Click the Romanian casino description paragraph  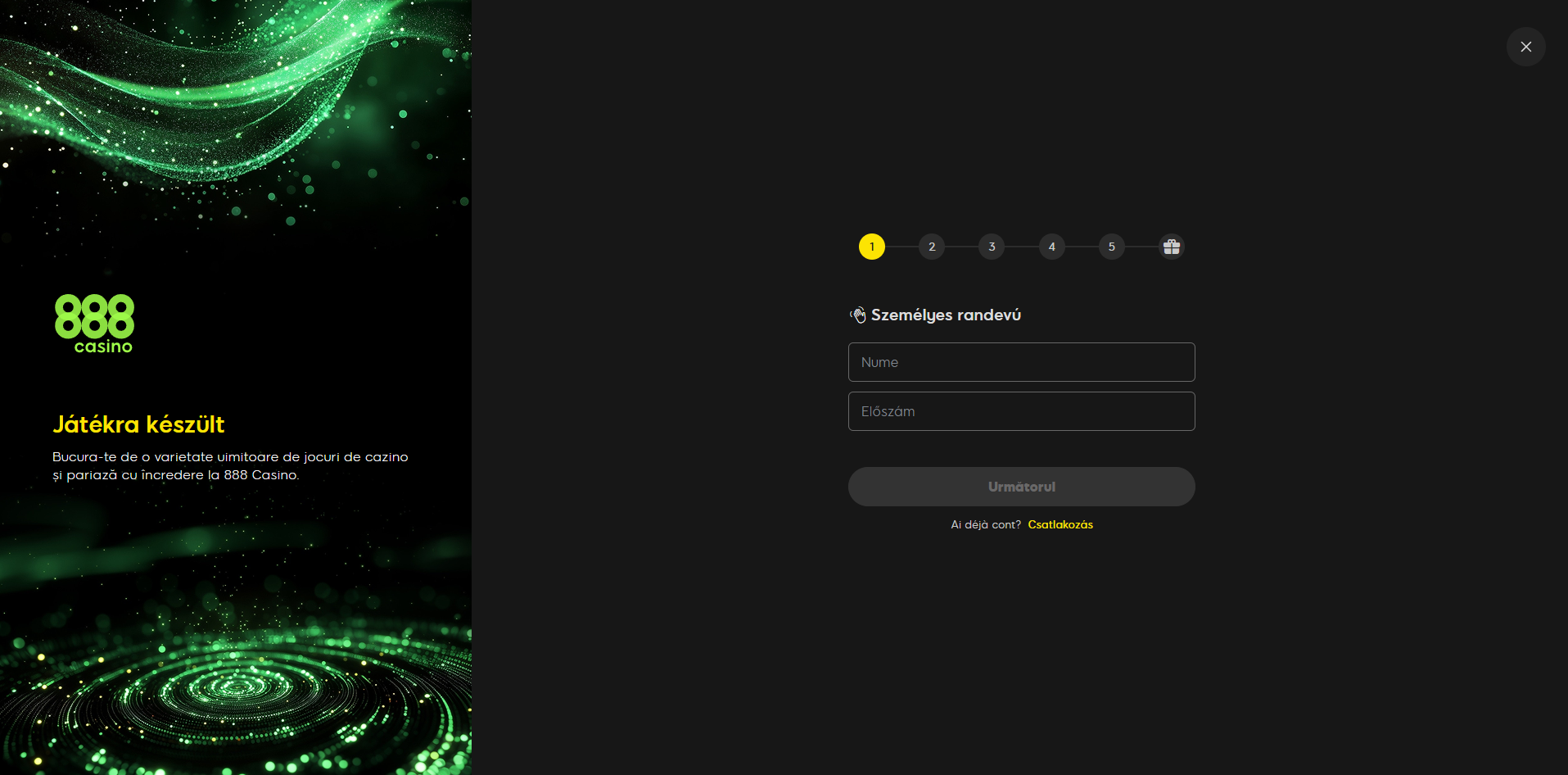[230, 466]
